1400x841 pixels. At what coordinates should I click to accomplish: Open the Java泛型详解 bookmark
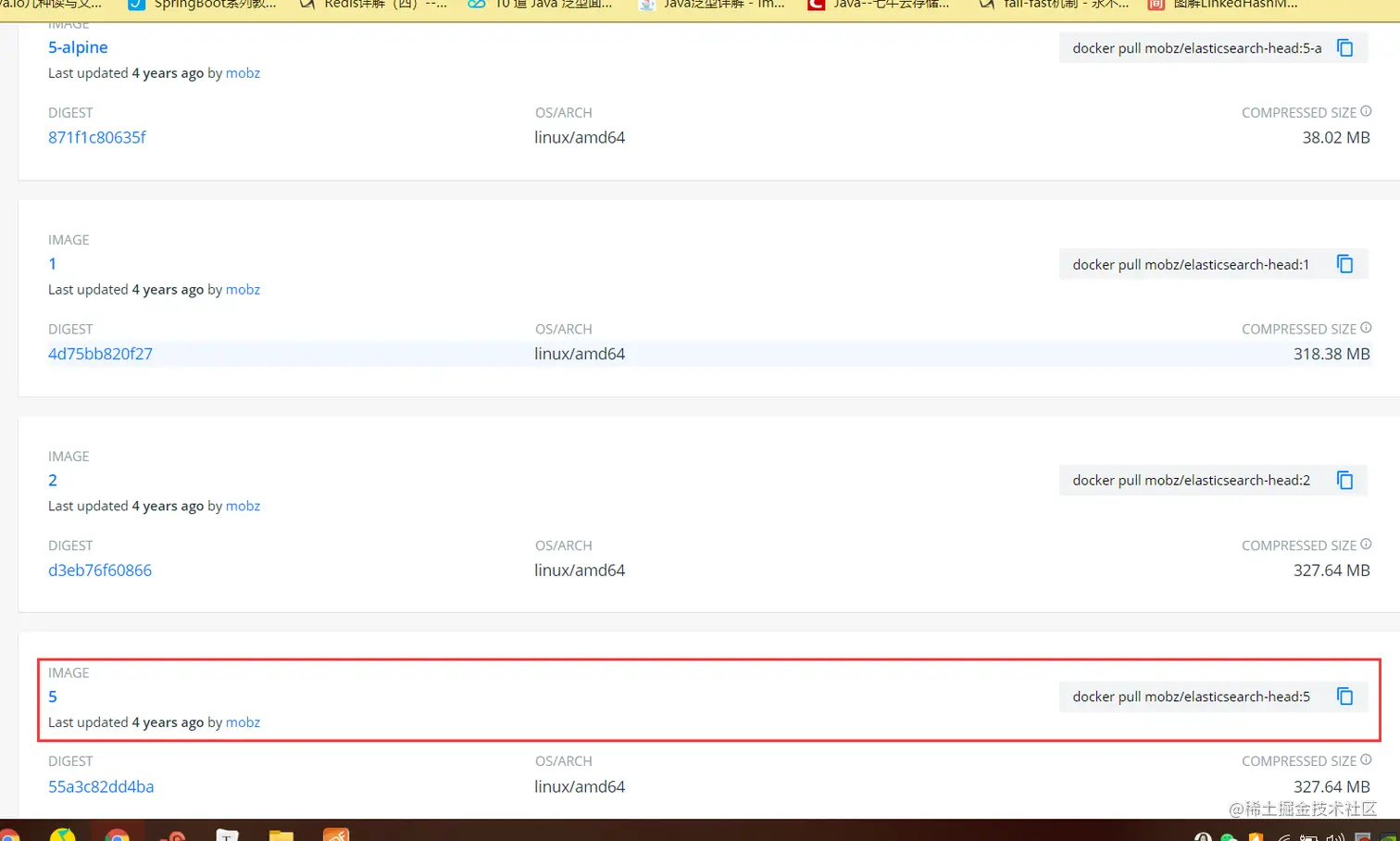(711, 5)
